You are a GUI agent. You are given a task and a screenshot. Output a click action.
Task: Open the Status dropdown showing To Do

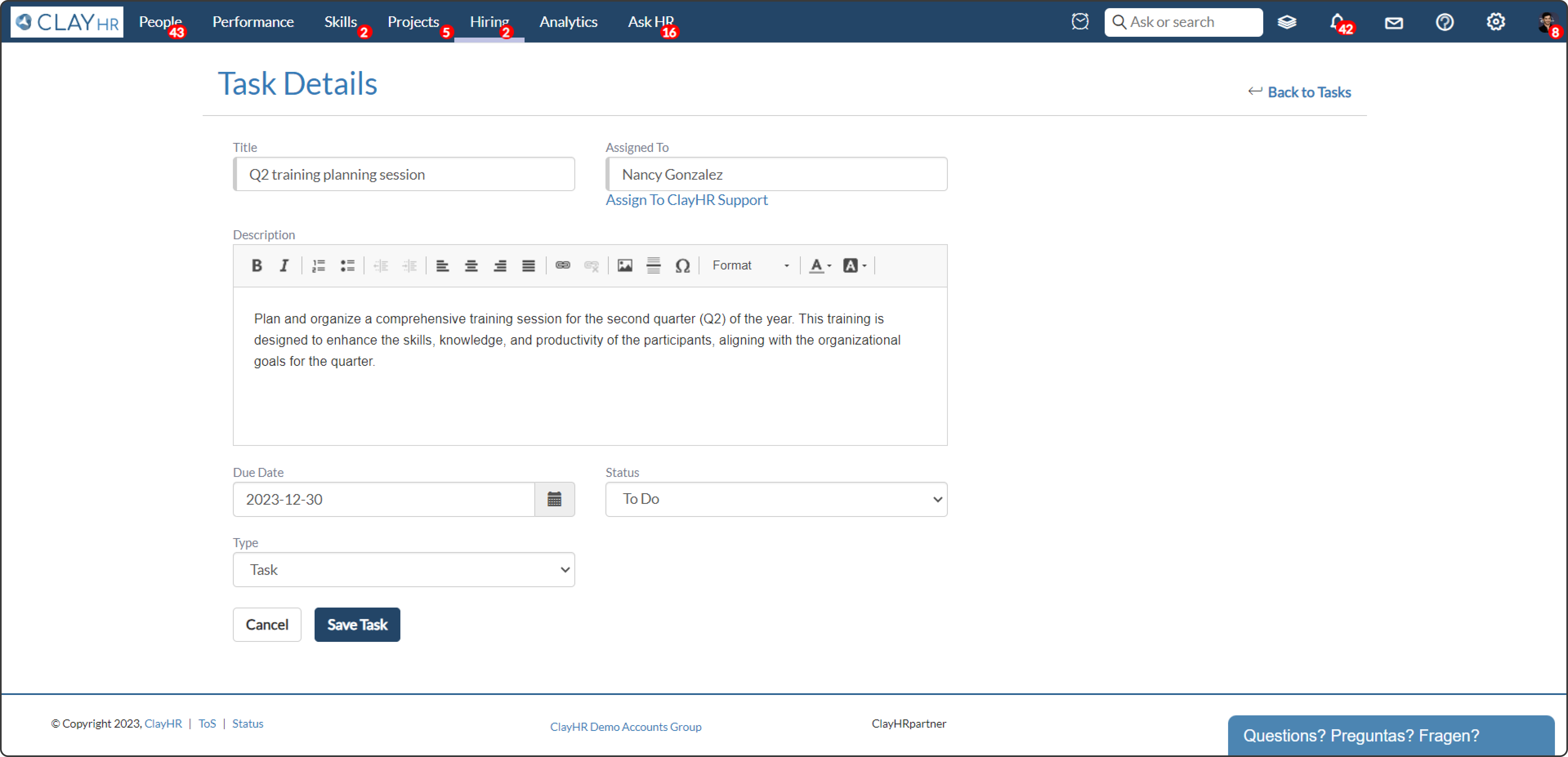(775, 499)
